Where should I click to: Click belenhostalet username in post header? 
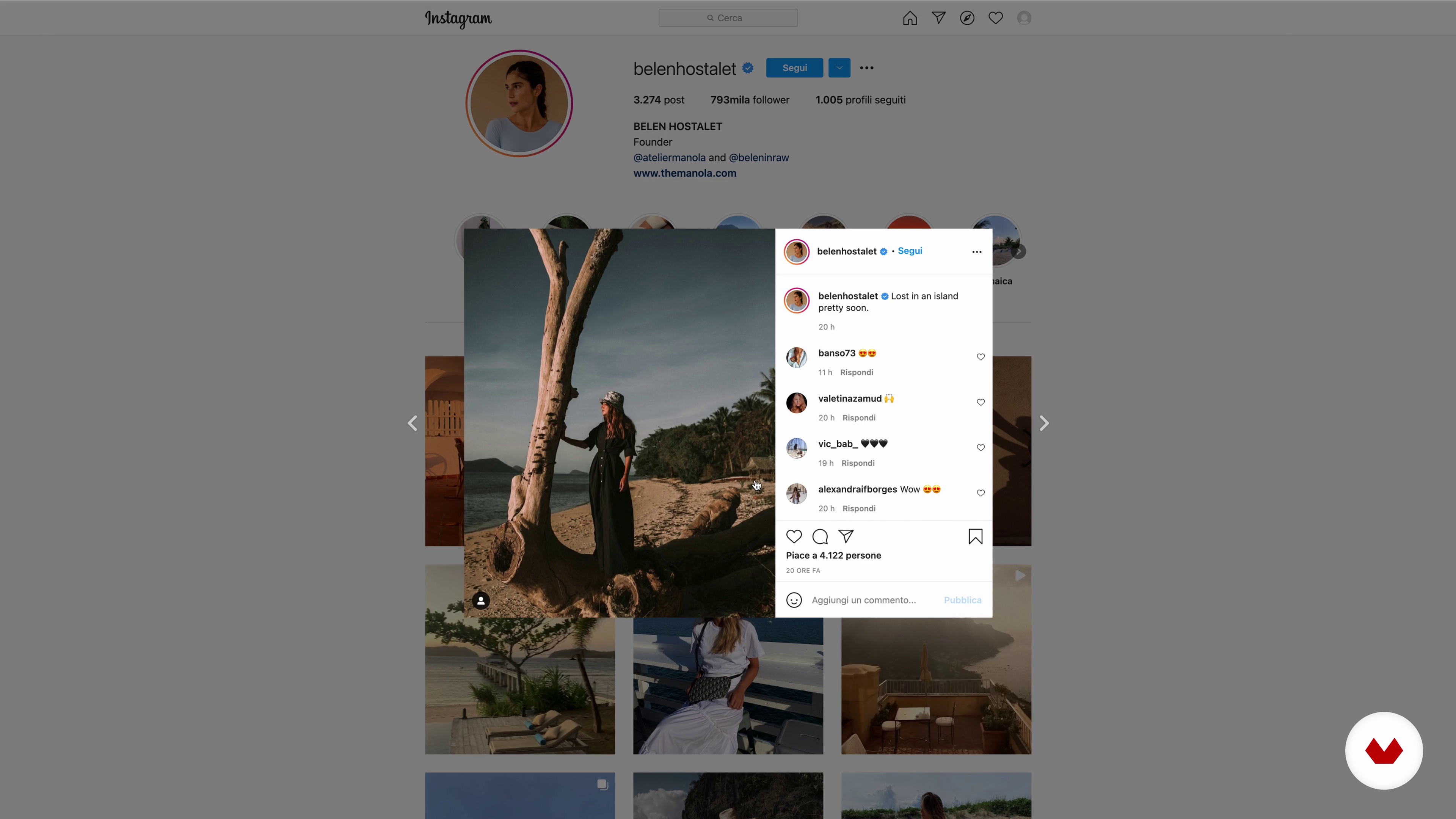(x=846, y=251)
